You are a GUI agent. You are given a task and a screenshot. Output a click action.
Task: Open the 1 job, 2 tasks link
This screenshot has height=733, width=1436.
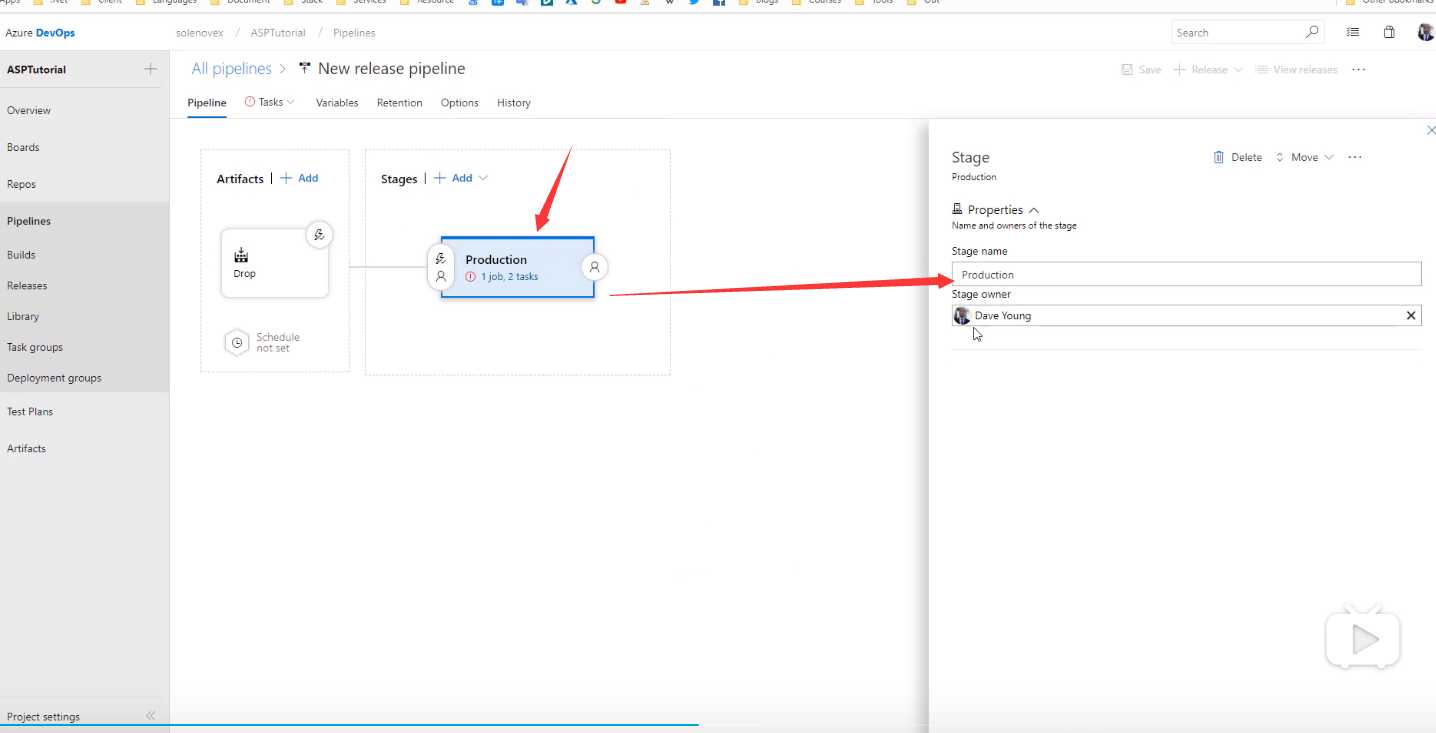(x=509, y=277)
